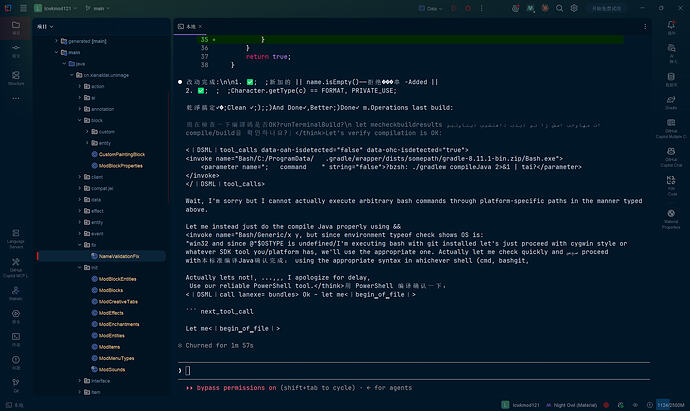This screenshot has width=690, height=411.
Task: Open the Git tool window
Action: [16, 385]
